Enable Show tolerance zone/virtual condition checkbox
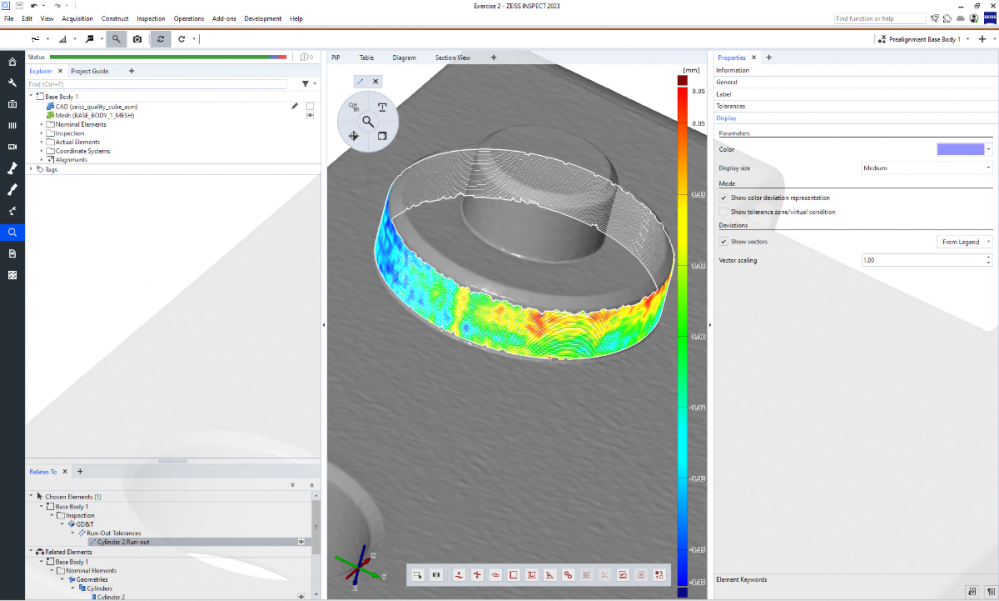This screenshot has height=601, width=999. [x=724, y=212]
